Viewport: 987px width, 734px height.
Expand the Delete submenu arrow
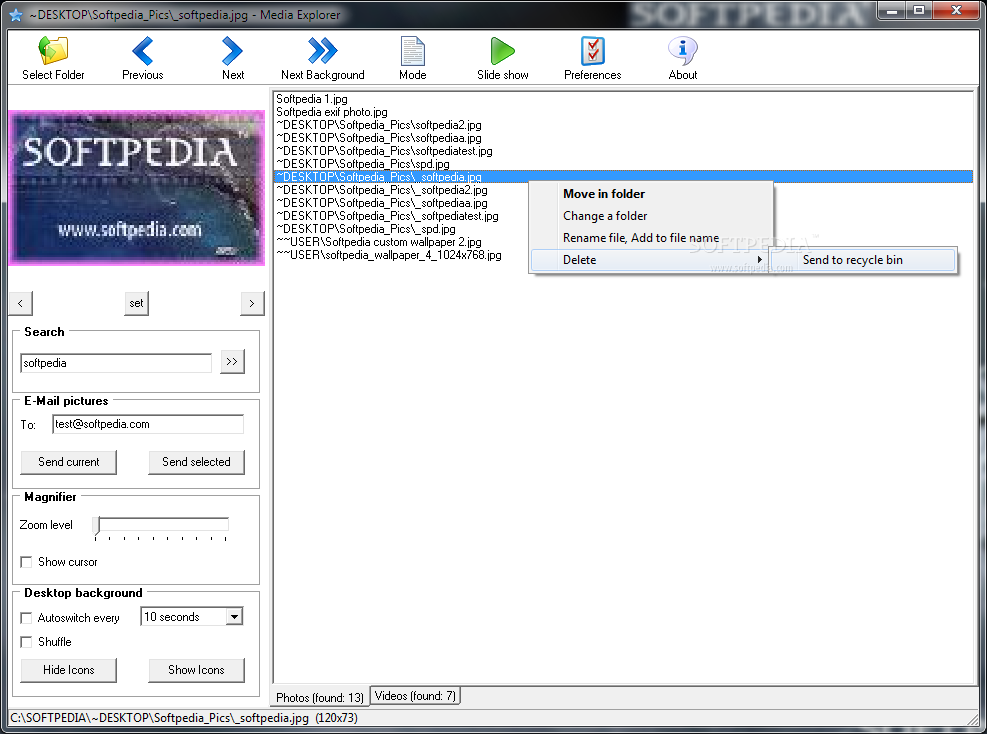pos(760,259)
